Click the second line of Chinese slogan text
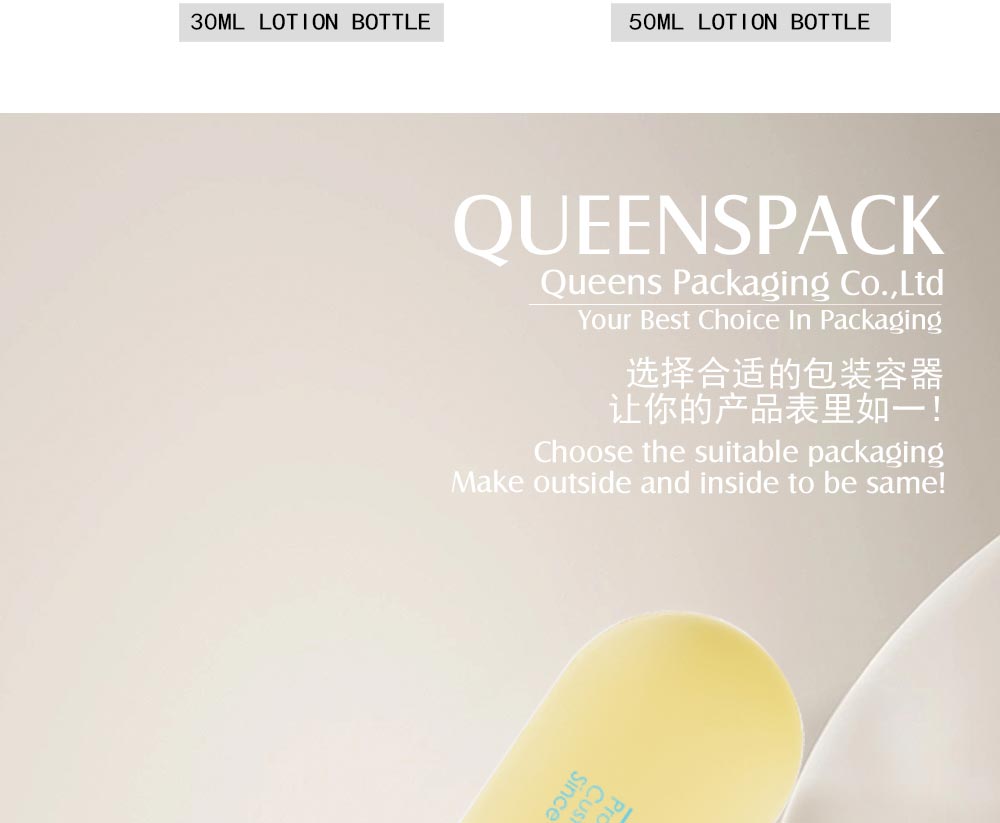1000x823 pixels. [x=776, y=410]
